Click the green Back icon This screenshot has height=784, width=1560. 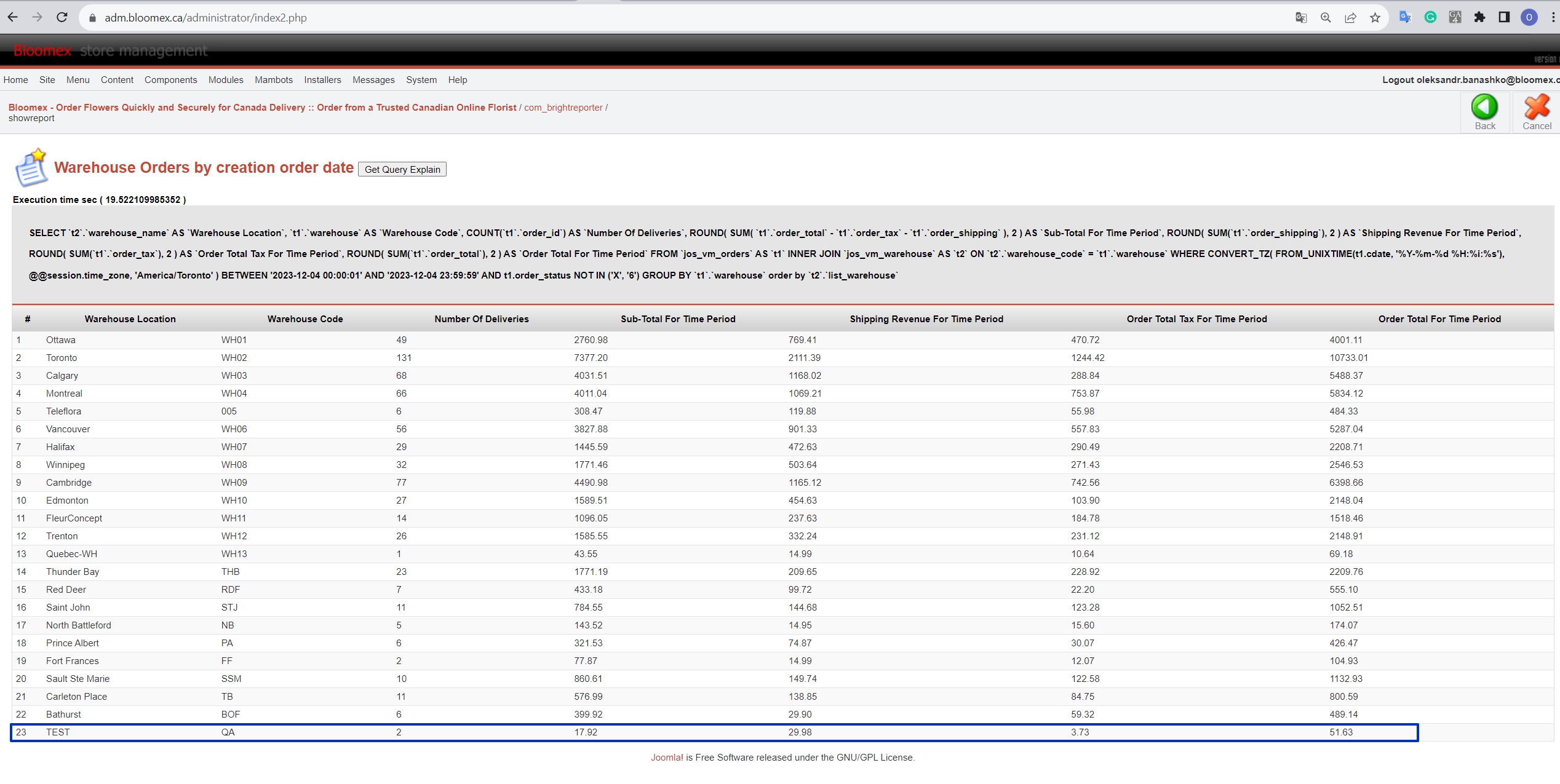(1484, 107)
